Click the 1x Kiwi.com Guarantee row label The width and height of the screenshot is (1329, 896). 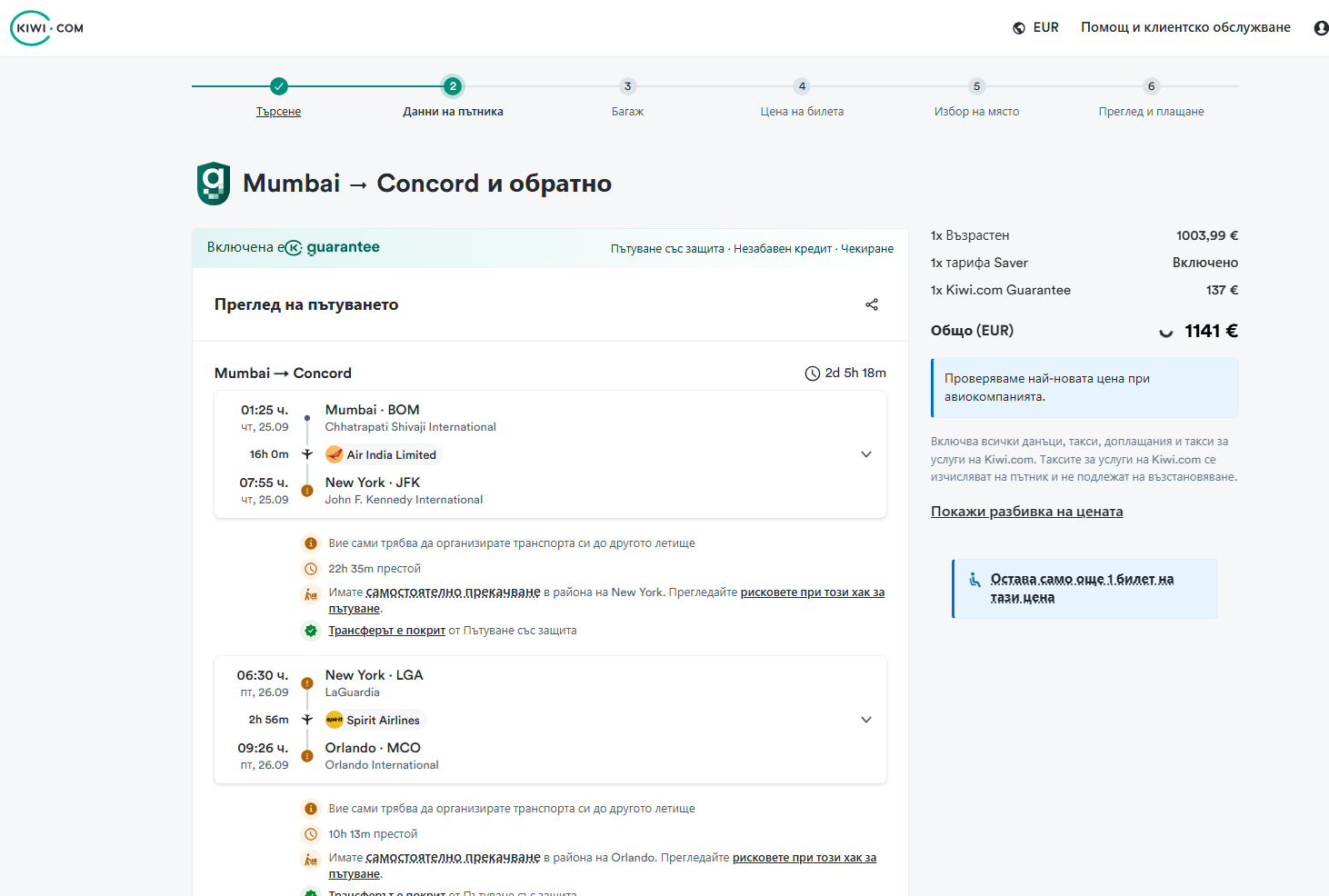[x=1001, y=291]
